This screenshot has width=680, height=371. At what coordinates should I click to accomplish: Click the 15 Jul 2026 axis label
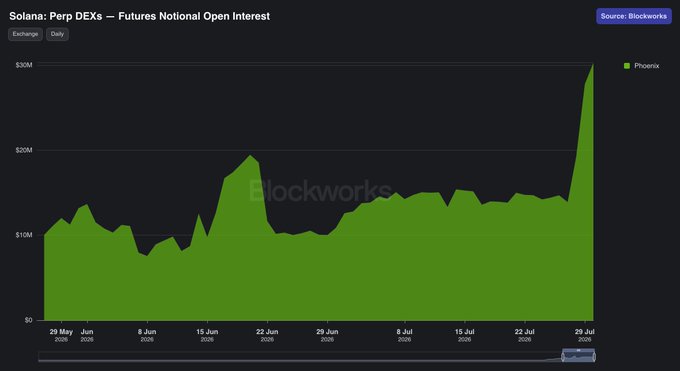[464, 335]
